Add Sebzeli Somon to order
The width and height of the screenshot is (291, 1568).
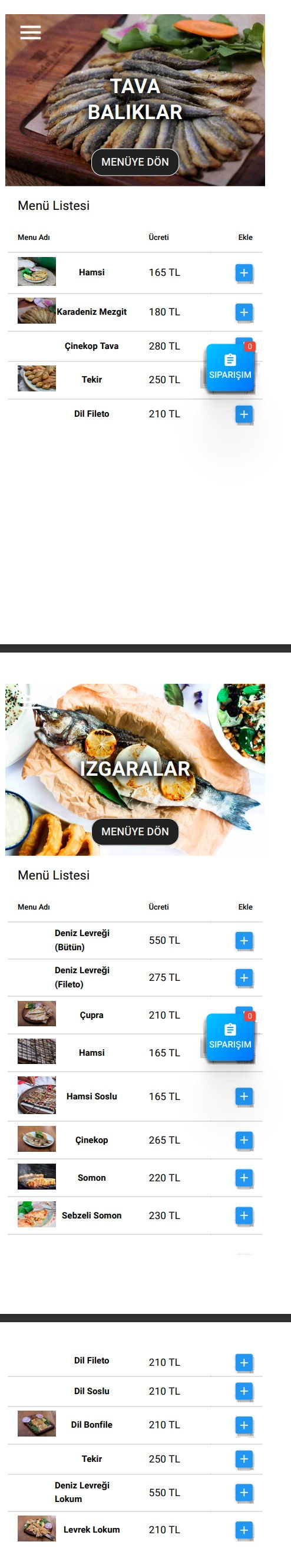(243, 1215)
